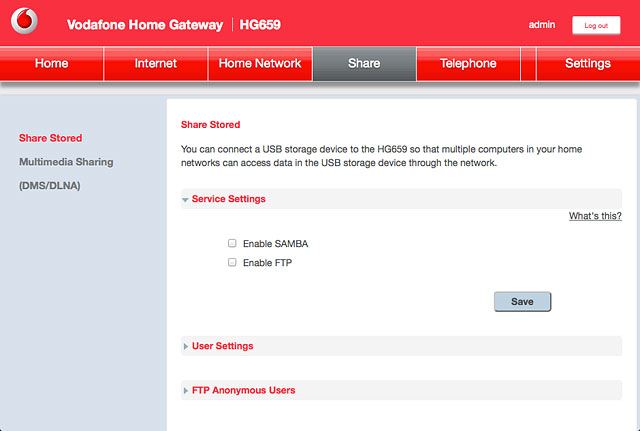Open the Home Network tab
Image resolution: width=640 pixels, height=431 pixels.
point(260,64)
